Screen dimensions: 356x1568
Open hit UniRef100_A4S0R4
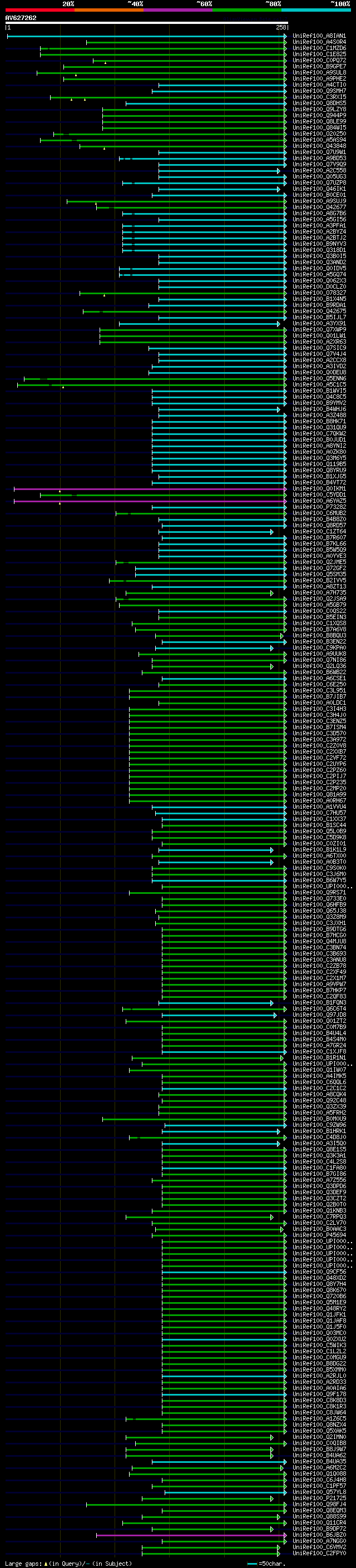(x=319, y=43)
